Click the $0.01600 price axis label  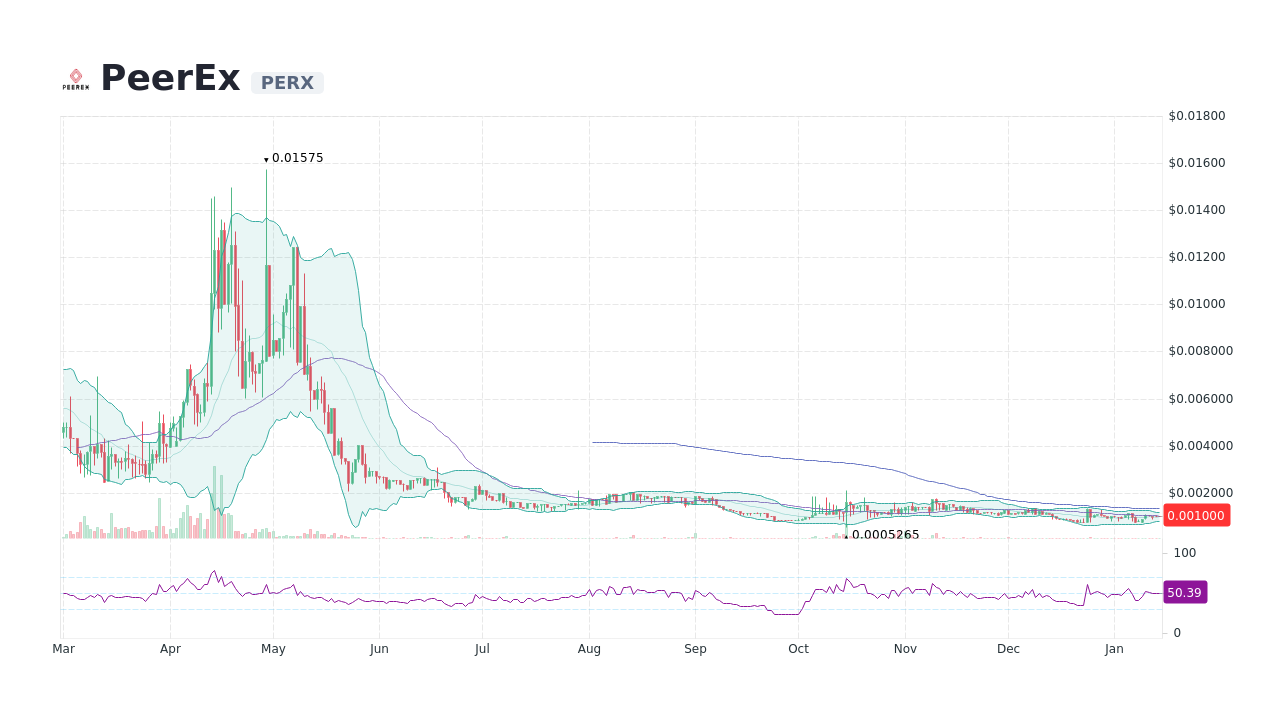pos(1197,163)
